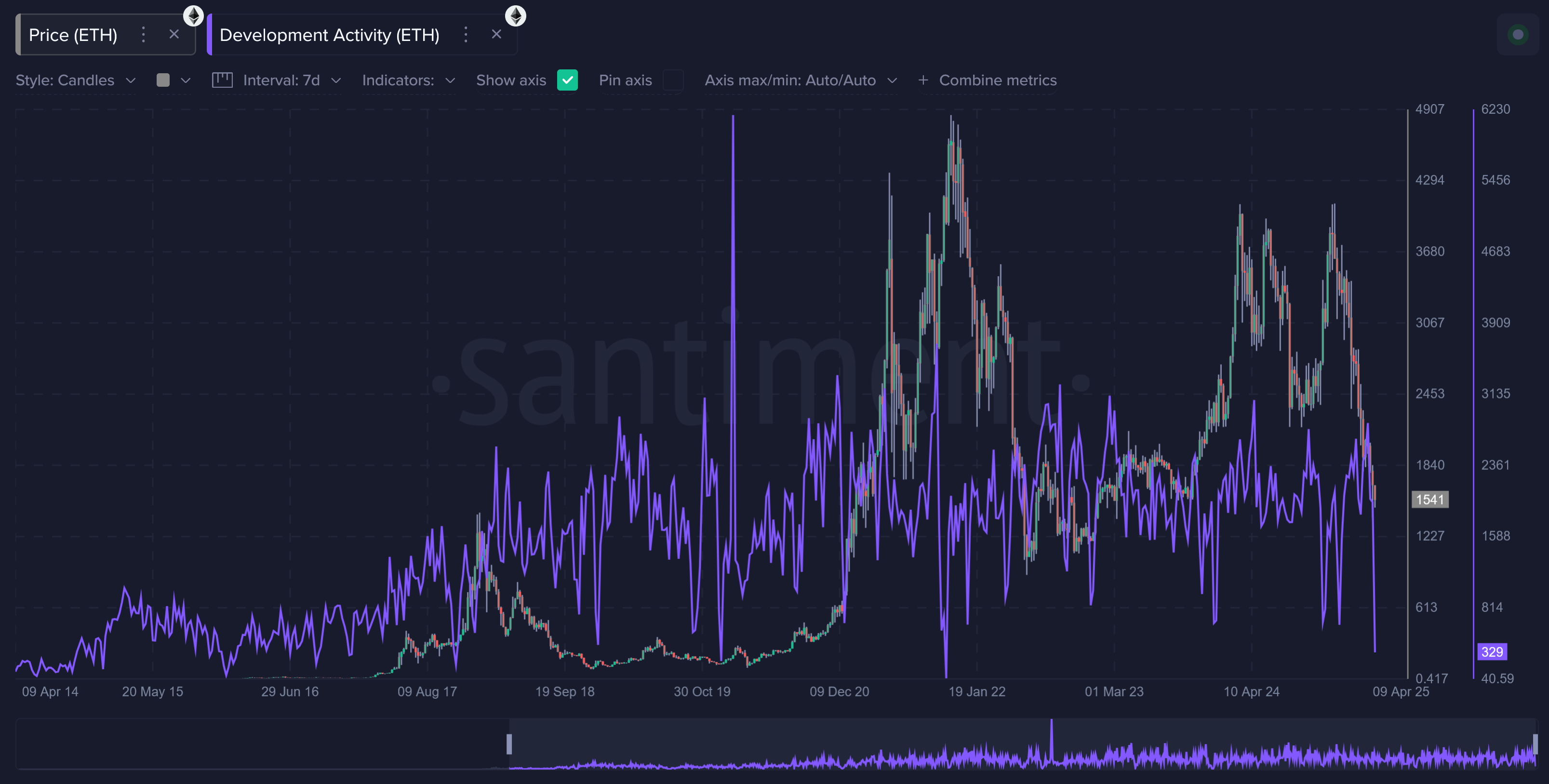1549x784 pixels.
Task: Click the 4907 price axis value
Action: click(1430, 109)
